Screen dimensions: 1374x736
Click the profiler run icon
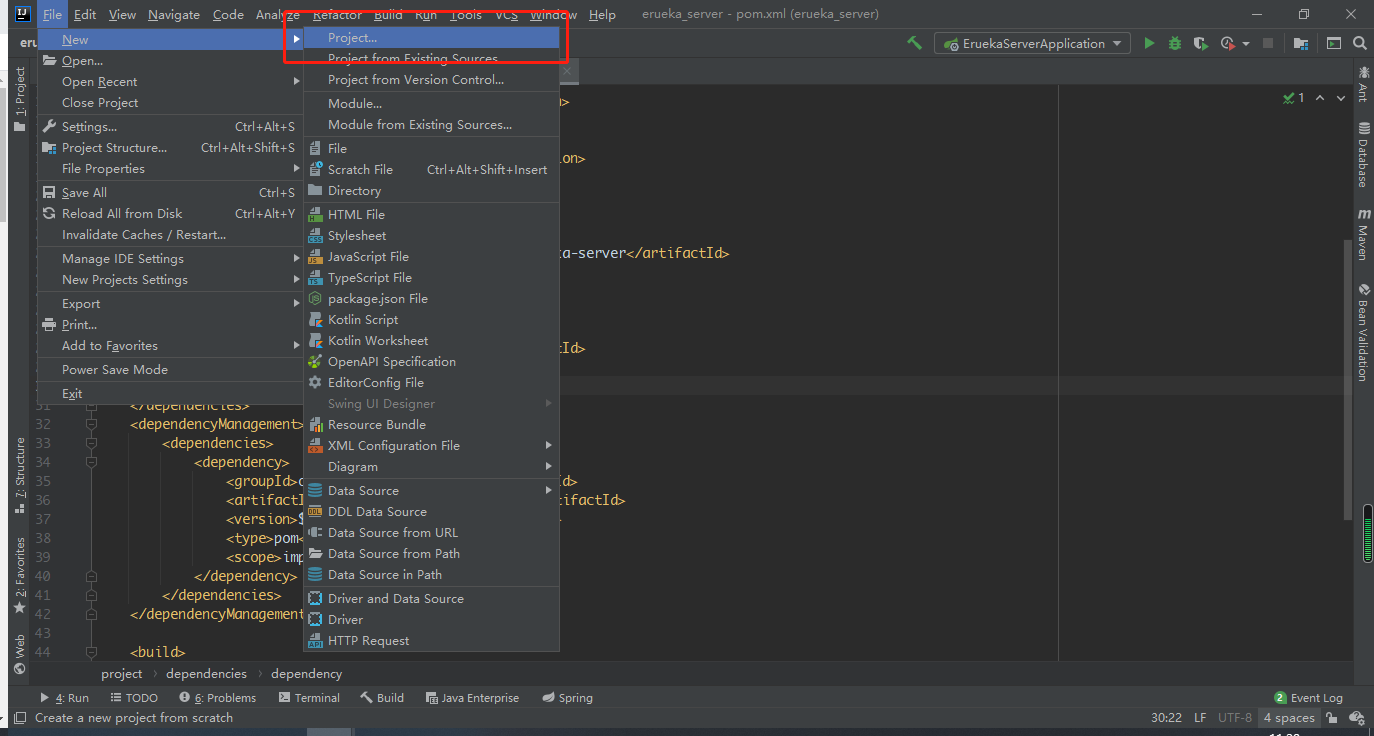(x=1228, y=43)
